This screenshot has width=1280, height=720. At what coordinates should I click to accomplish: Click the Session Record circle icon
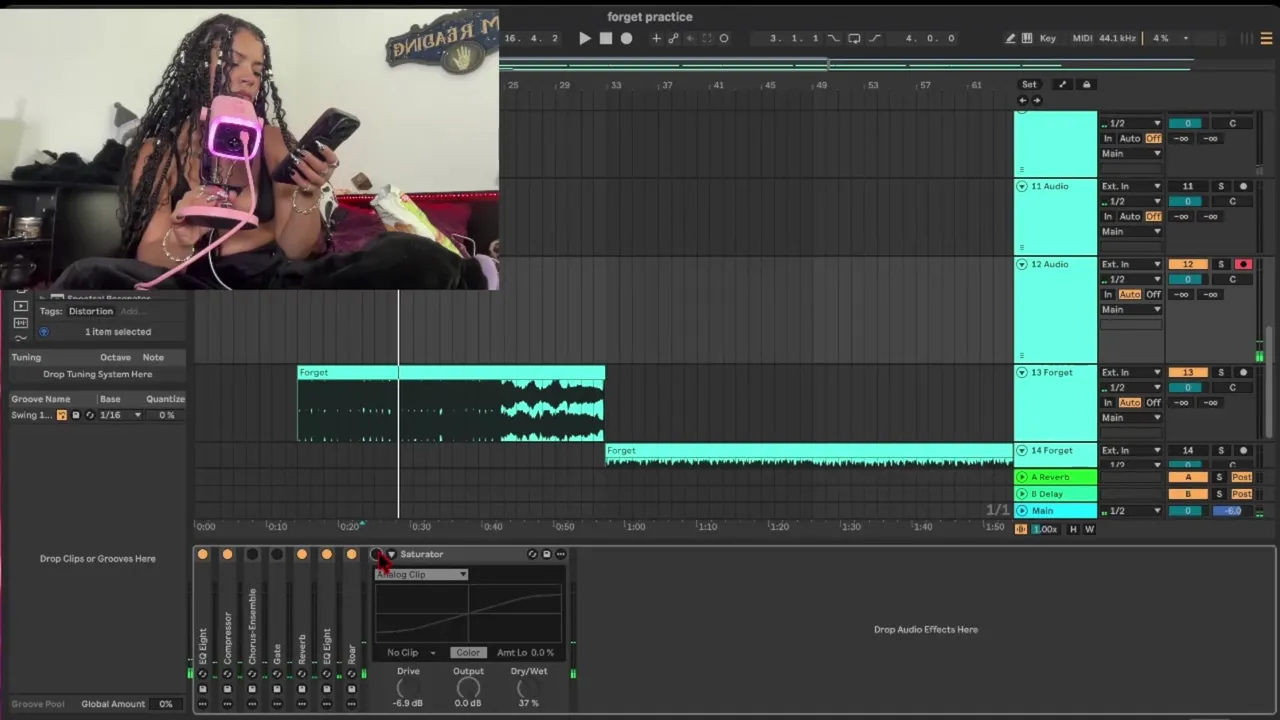coord(724,38)
